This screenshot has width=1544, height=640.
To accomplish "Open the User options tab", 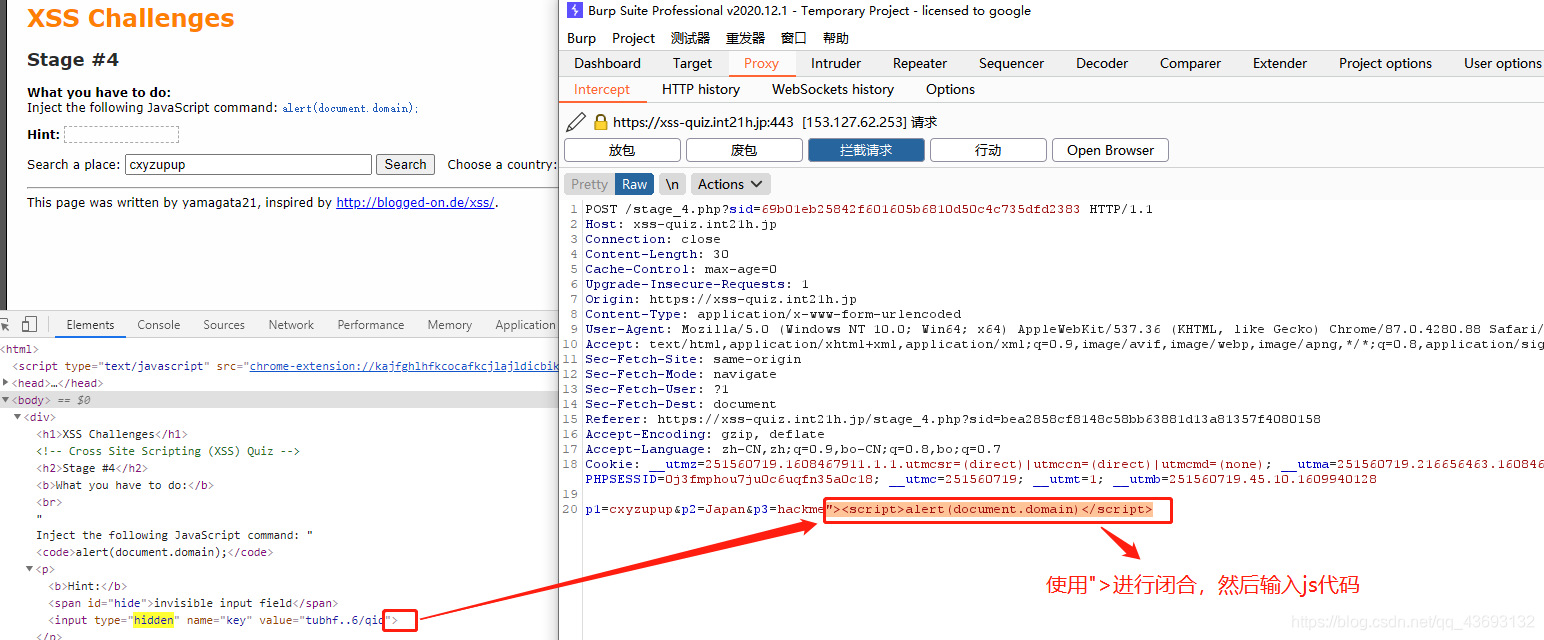I will (x=1502, y=63).
